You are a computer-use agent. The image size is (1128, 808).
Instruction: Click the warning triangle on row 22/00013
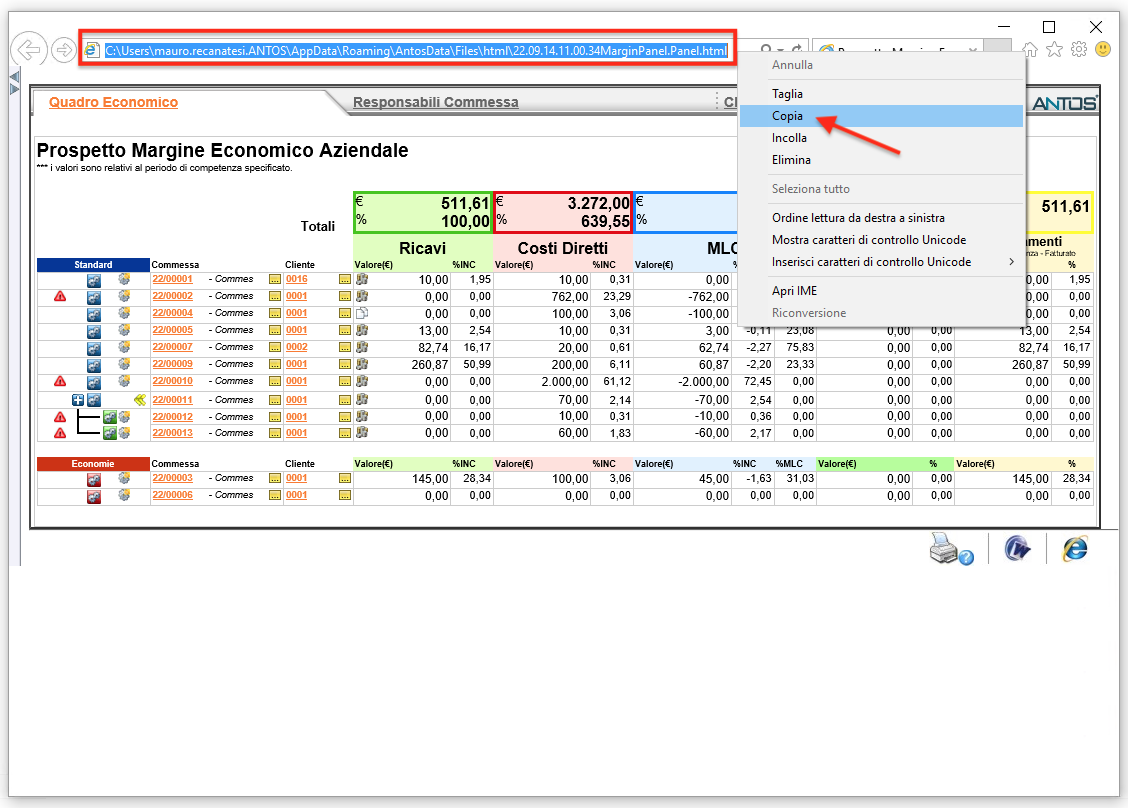[x=60, y=433]
